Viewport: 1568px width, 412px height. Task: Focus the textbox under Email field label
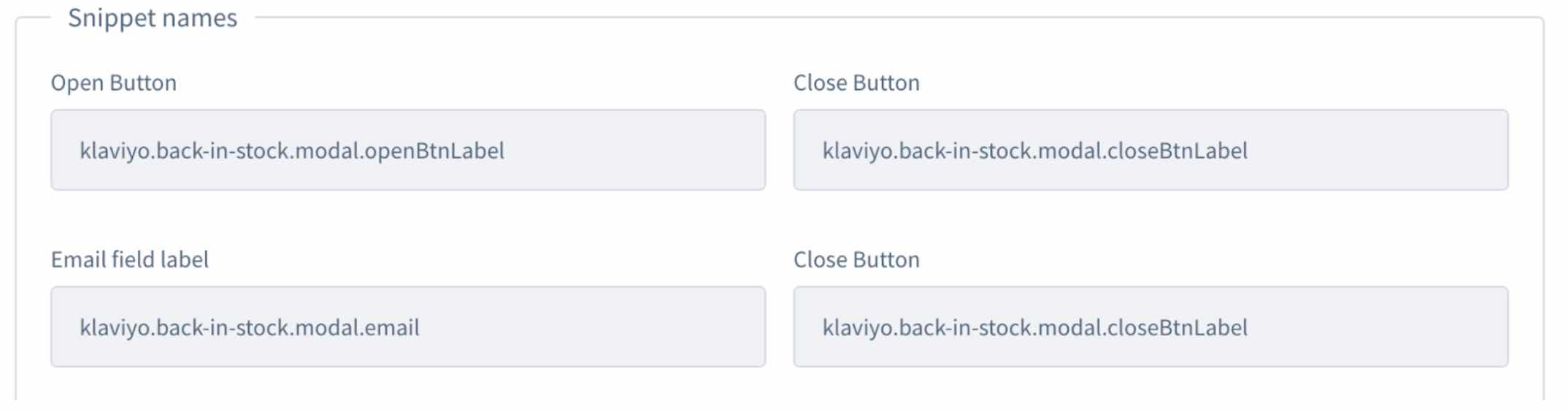coord(407,327)
